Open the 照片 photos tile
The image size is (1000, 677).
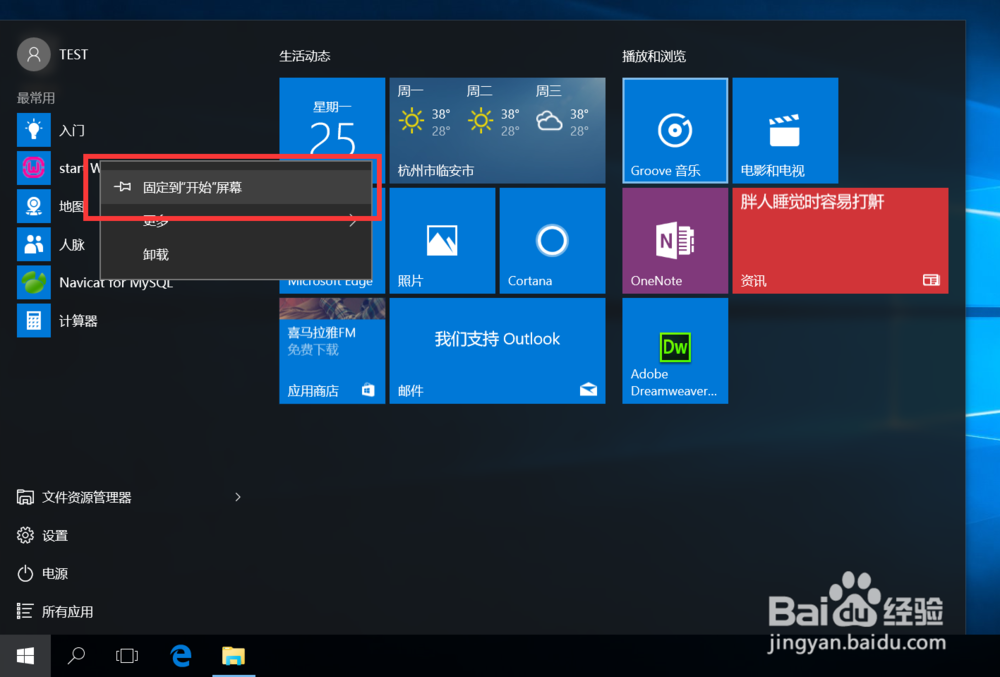[442, 240]
